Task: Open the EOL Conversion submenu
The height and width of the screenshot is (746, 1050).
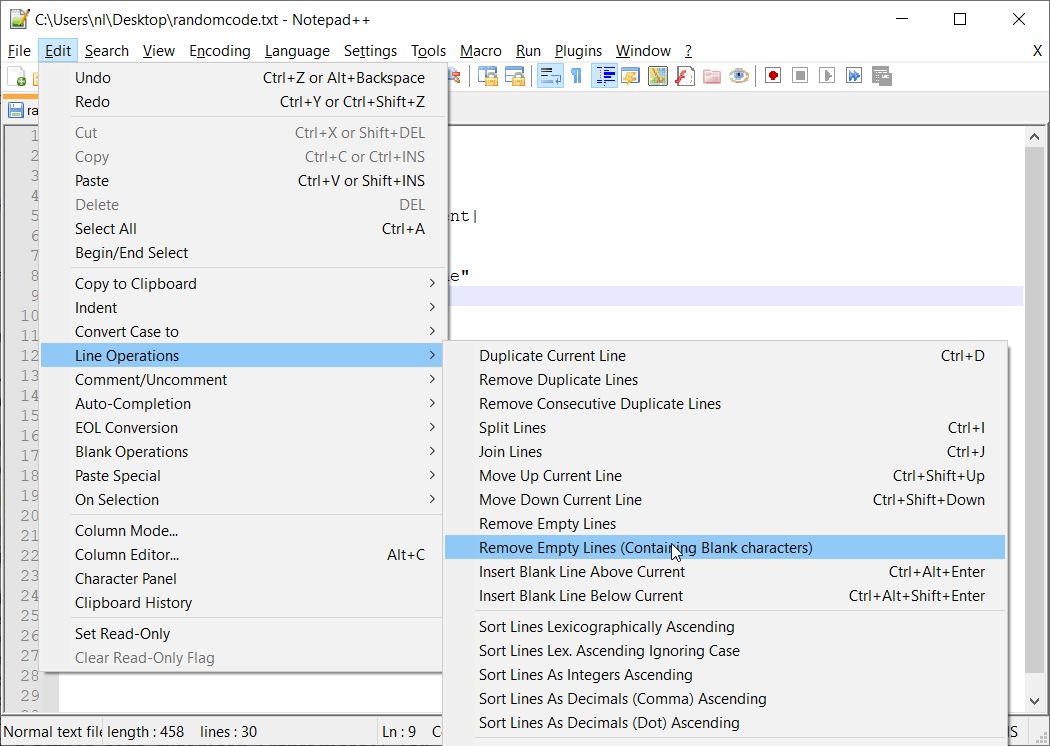Action: (126, 427)
